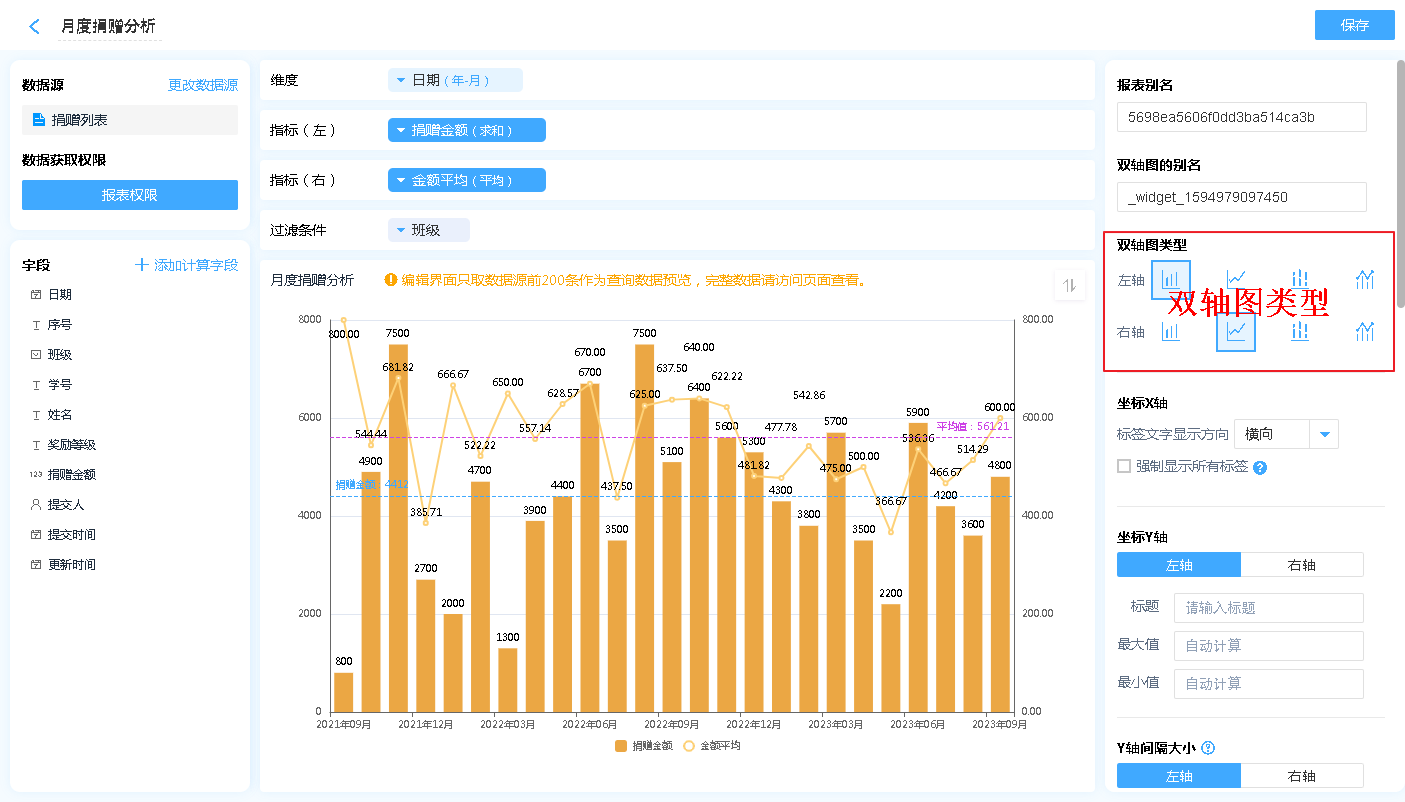Click the 更改数据源 link
The image size is (1405, 802).
(203, 86)
